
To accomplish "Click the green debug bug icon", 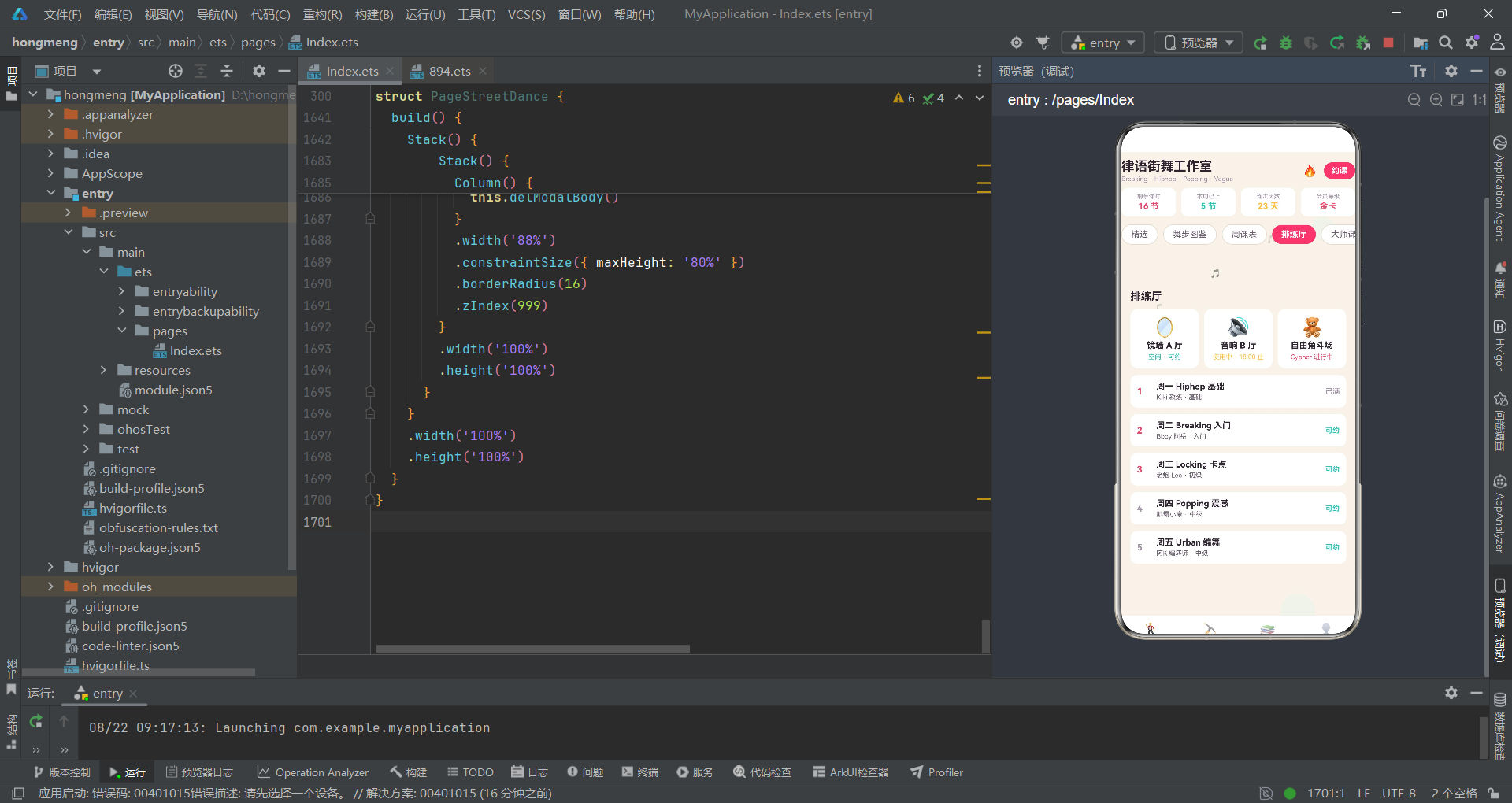I will (x=1286, y=43).
